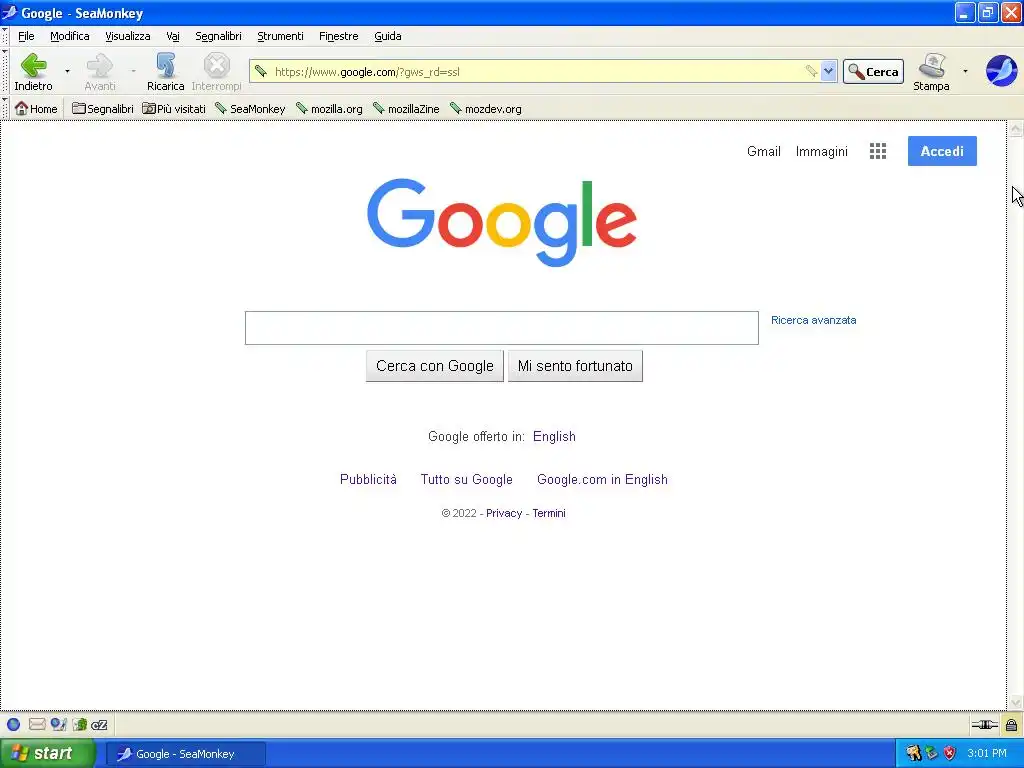Open the Segnalibri menu
The width and height of the screenshot is (1024, 768).
[x=218, y=36]
